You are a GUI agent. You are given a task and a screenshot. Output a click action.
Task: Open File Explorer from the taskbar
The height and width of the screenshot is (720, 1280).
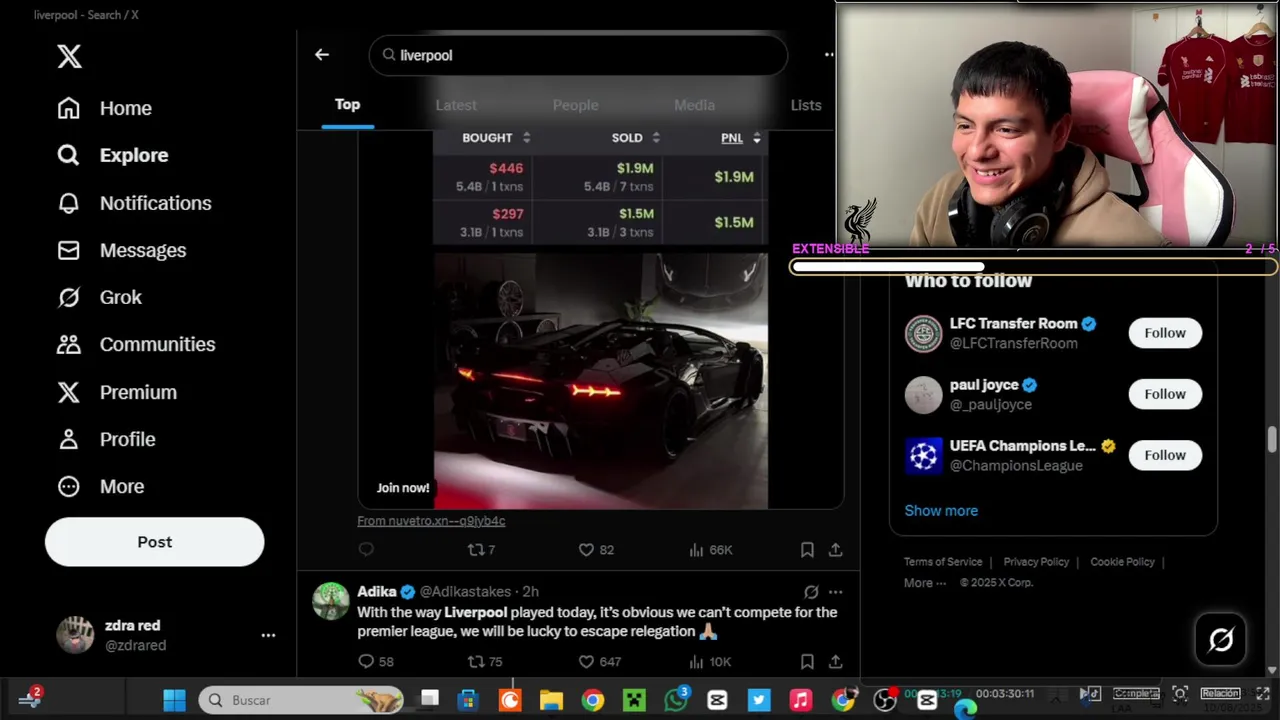pyautogui.click(x=551, y=700)
